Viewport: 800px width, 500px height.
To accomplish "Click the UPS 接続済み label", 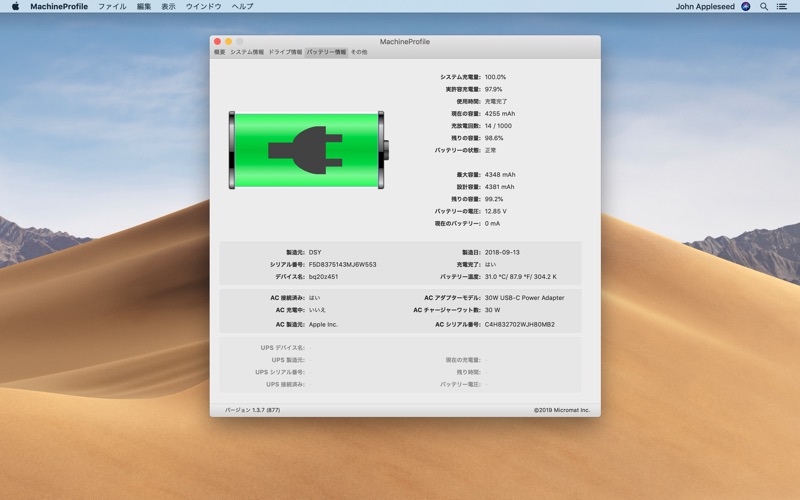I will point(285,385).
